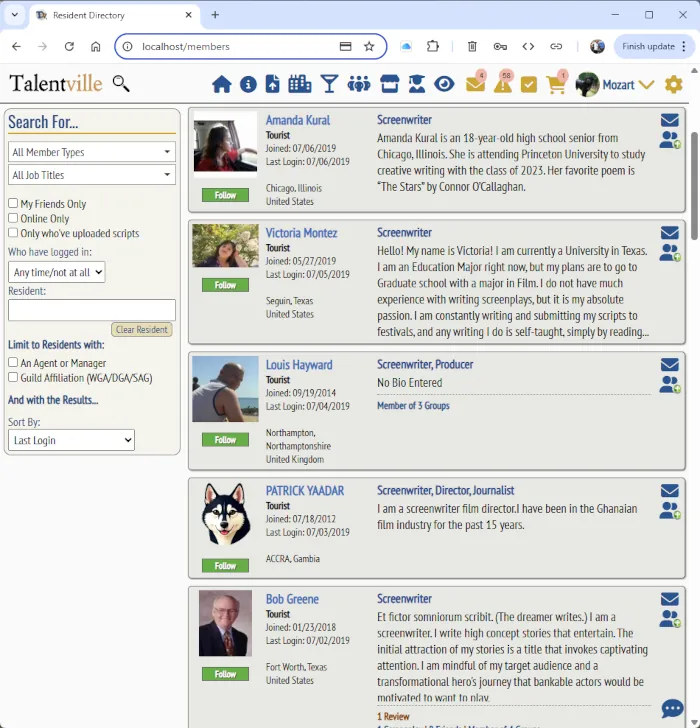700x728 pixels.
Task: Expand the All Member Types dropdown
Action: click(x=92, y=152)
